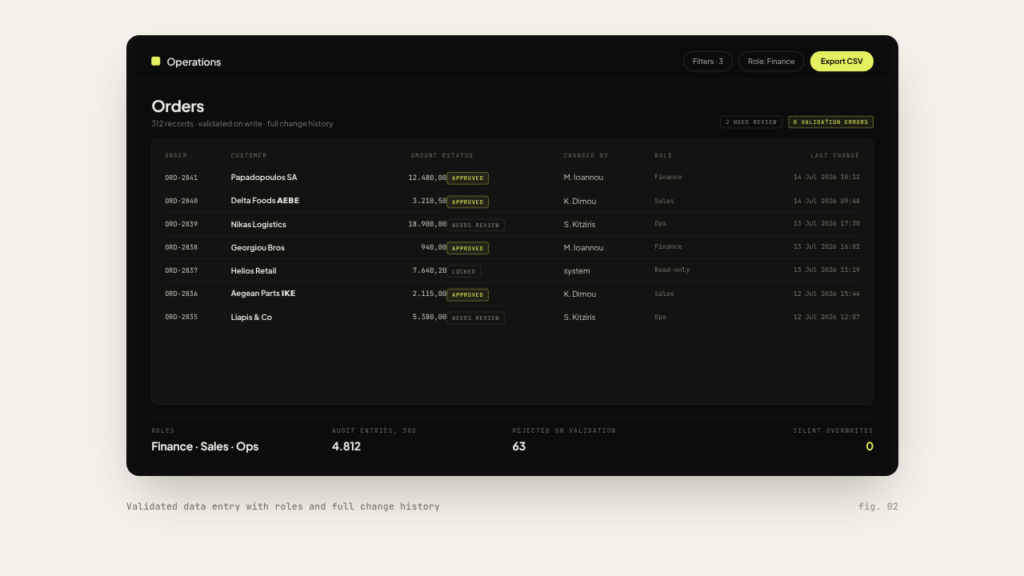
Task: Open order ORD-2837
Action: (182, 270)
